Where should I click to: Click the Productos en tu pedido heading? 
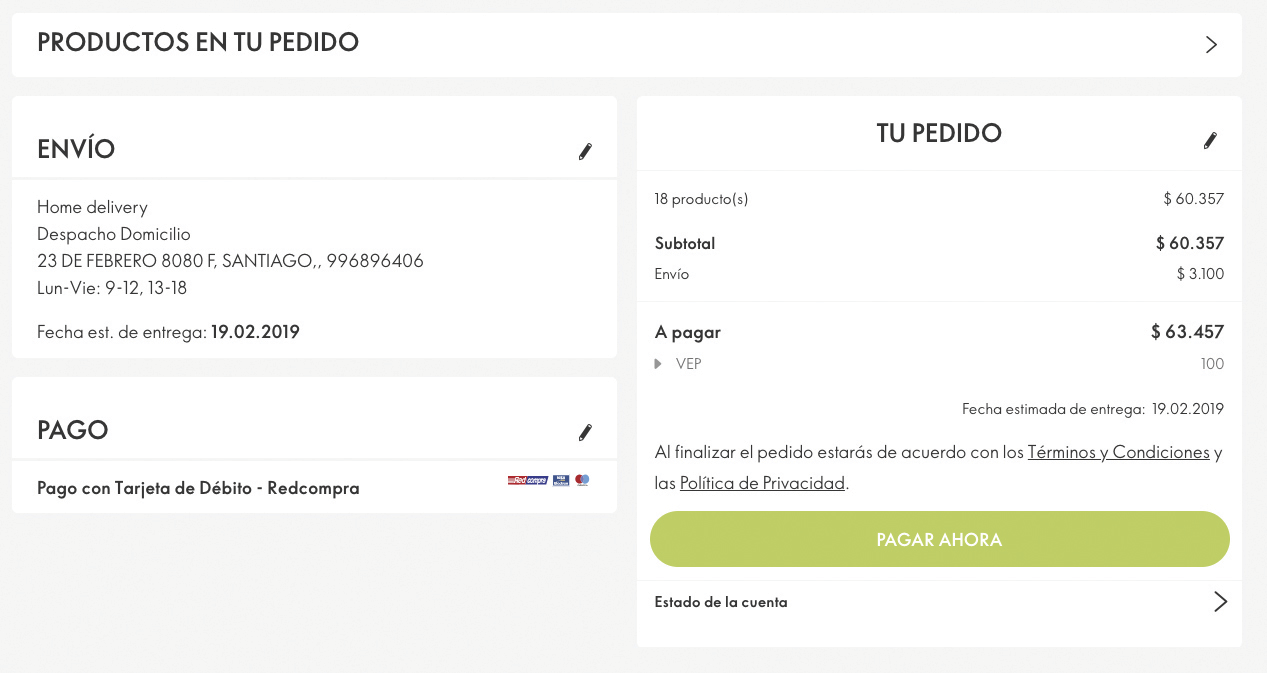[x=198, y=43]
